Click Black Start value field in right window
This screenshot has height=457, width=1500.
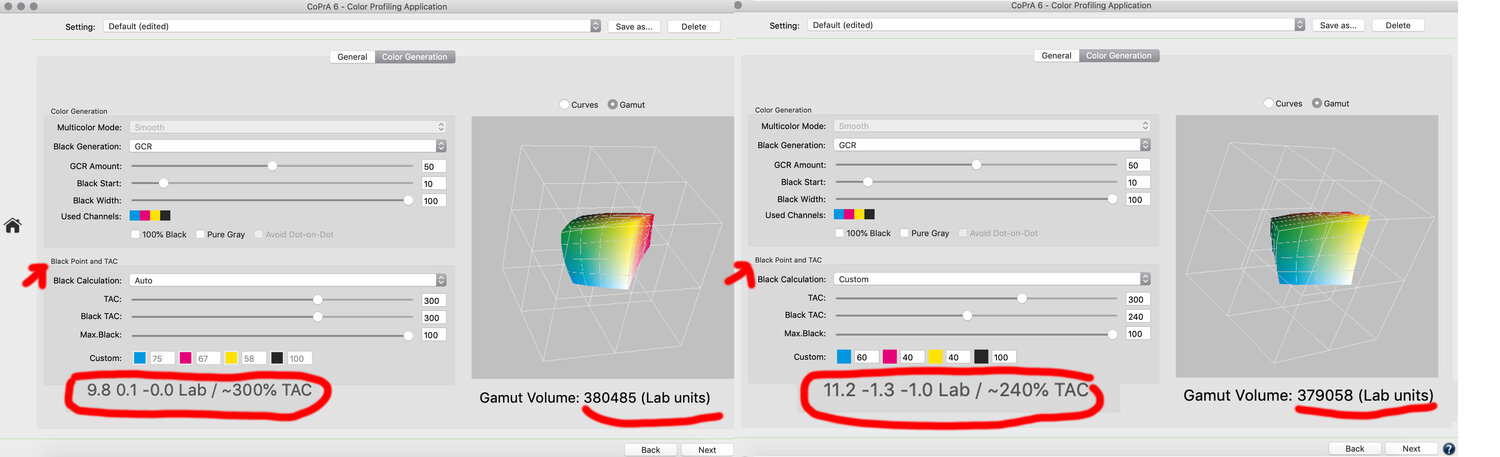tap(1137, 182)
